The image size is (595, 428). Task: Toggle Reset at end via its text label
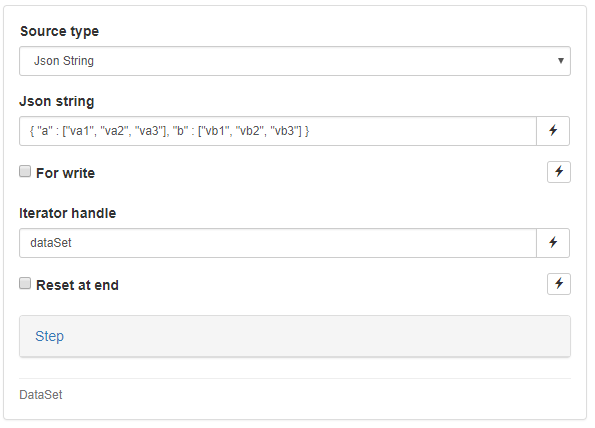point(77,285)
